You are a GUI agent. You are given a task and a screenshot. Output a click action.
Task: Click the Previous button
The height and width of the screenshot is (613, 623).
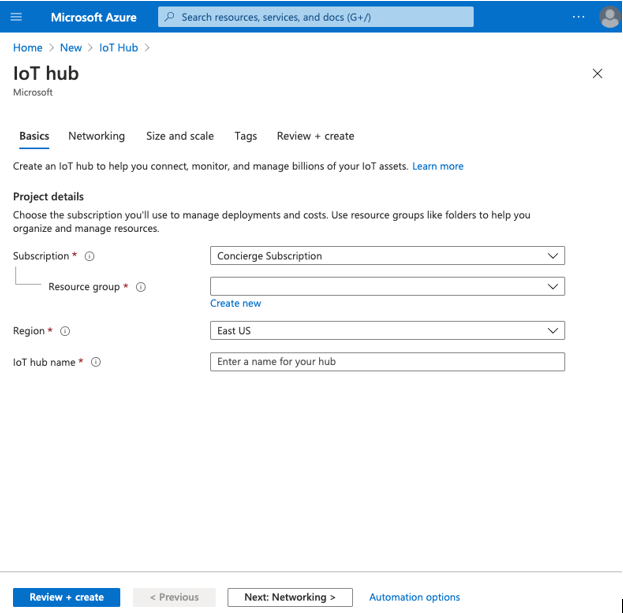pos(174,597)
